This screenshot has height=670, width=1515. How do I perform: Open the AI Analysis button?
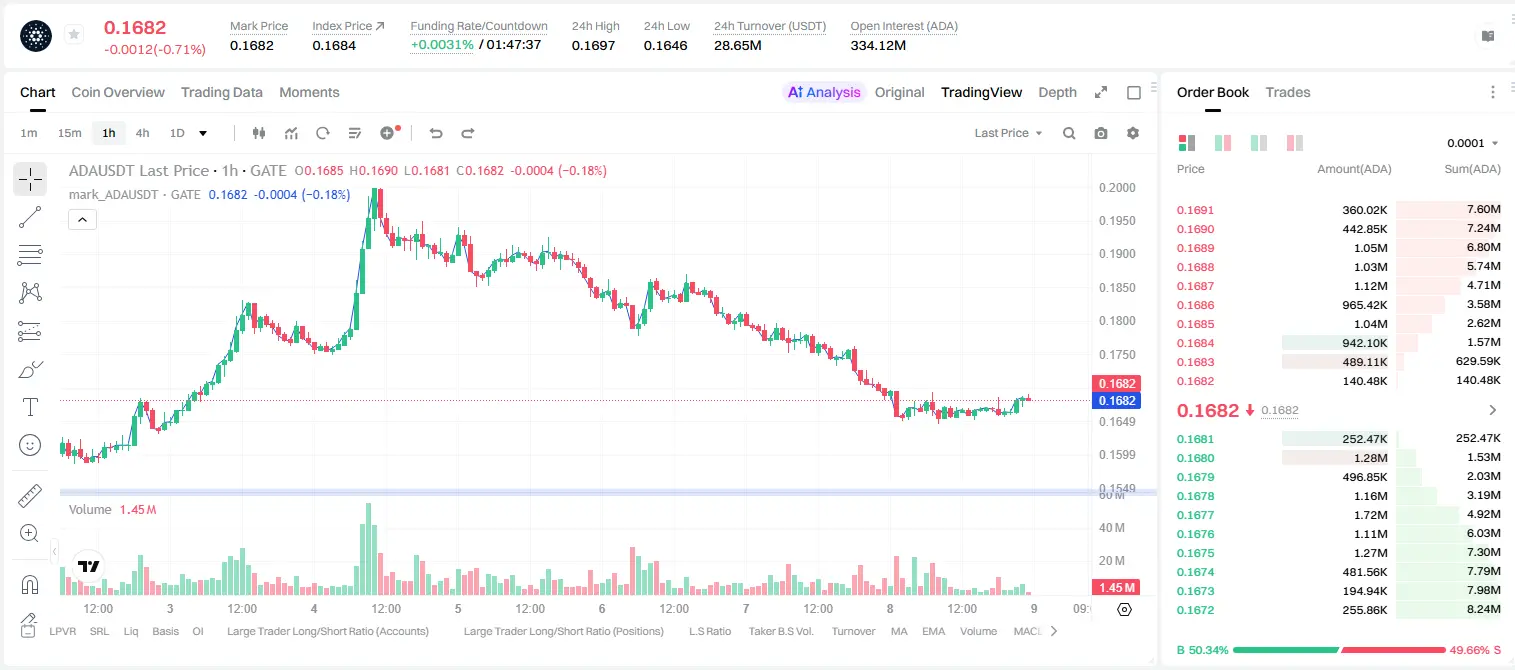pos(823,92)
